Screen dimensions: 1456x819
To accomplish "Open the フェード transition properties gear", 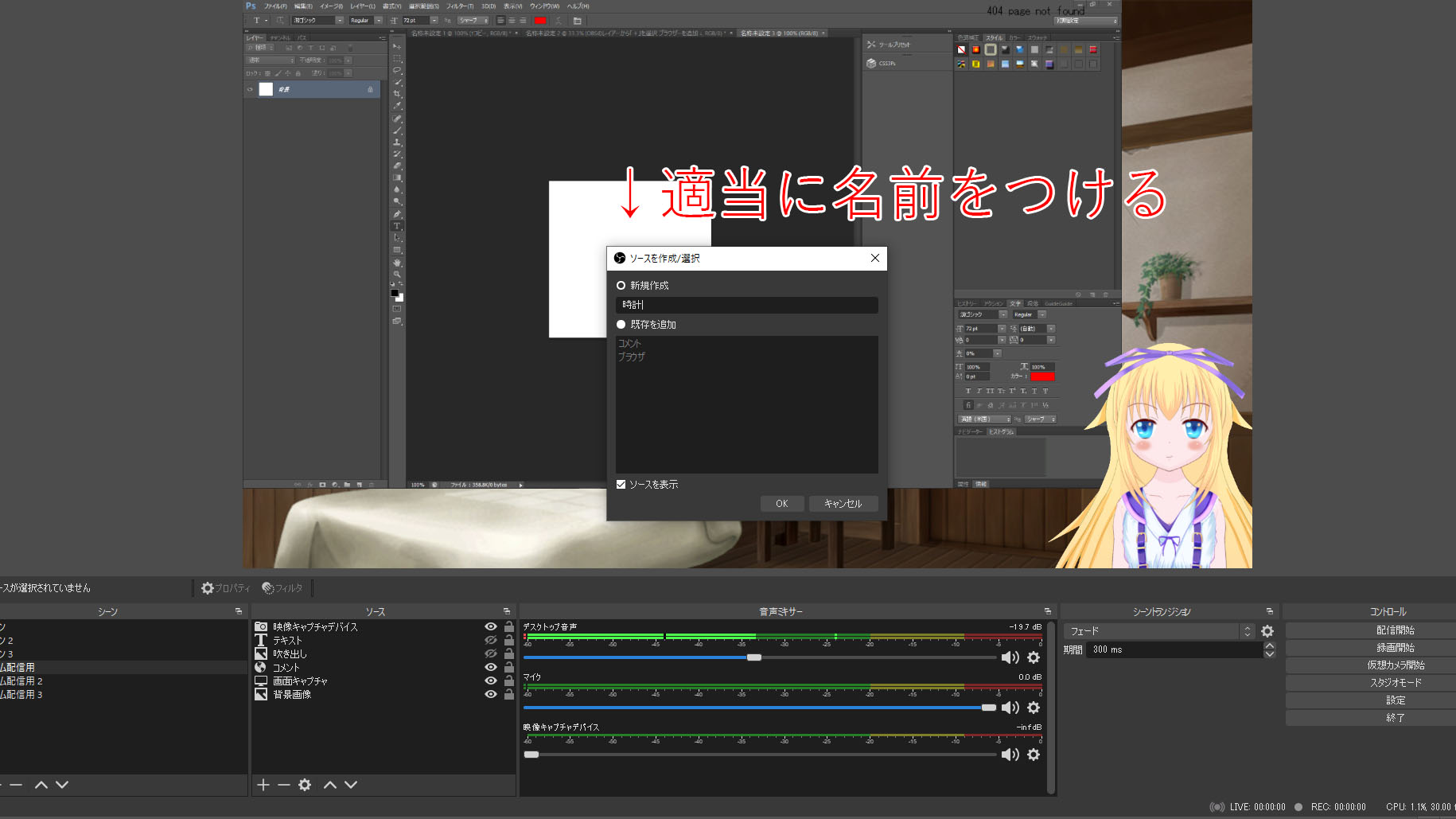I will 1267,631.
